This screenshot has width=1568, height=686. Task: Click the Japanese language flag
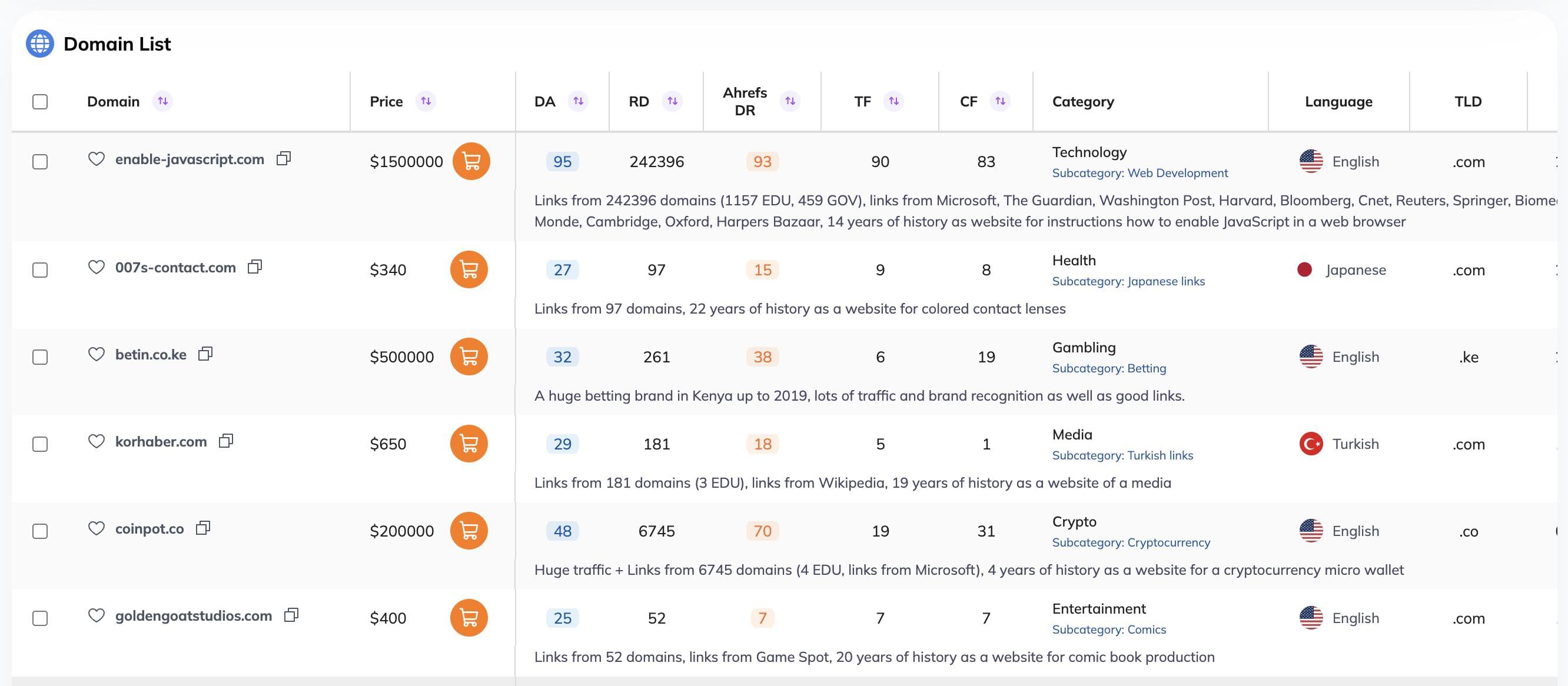pos(1304,269)
